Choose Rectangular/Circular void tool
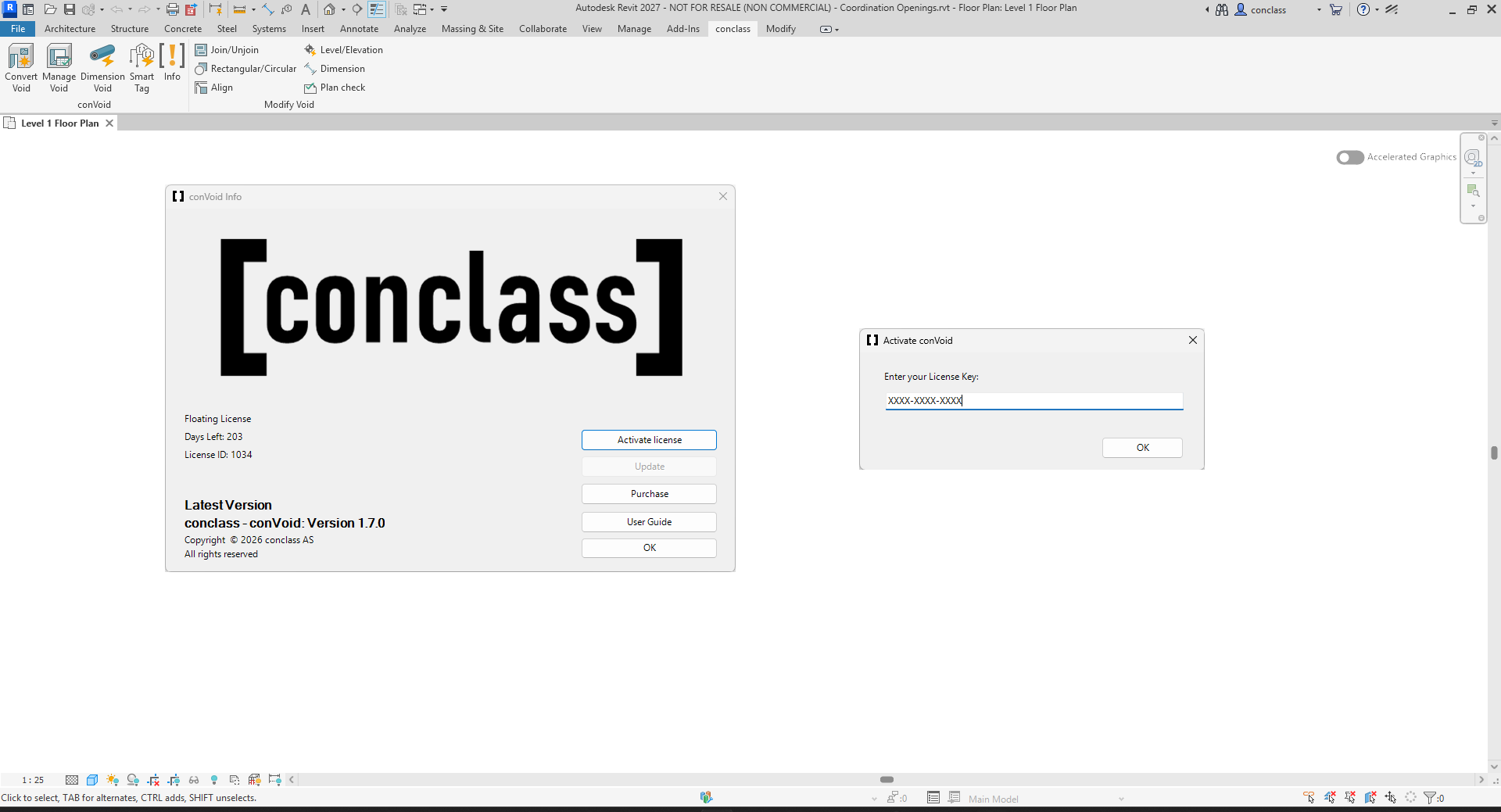Viewport: 1501px width, 812px height. pyautogui.click(x=245, y=69)
